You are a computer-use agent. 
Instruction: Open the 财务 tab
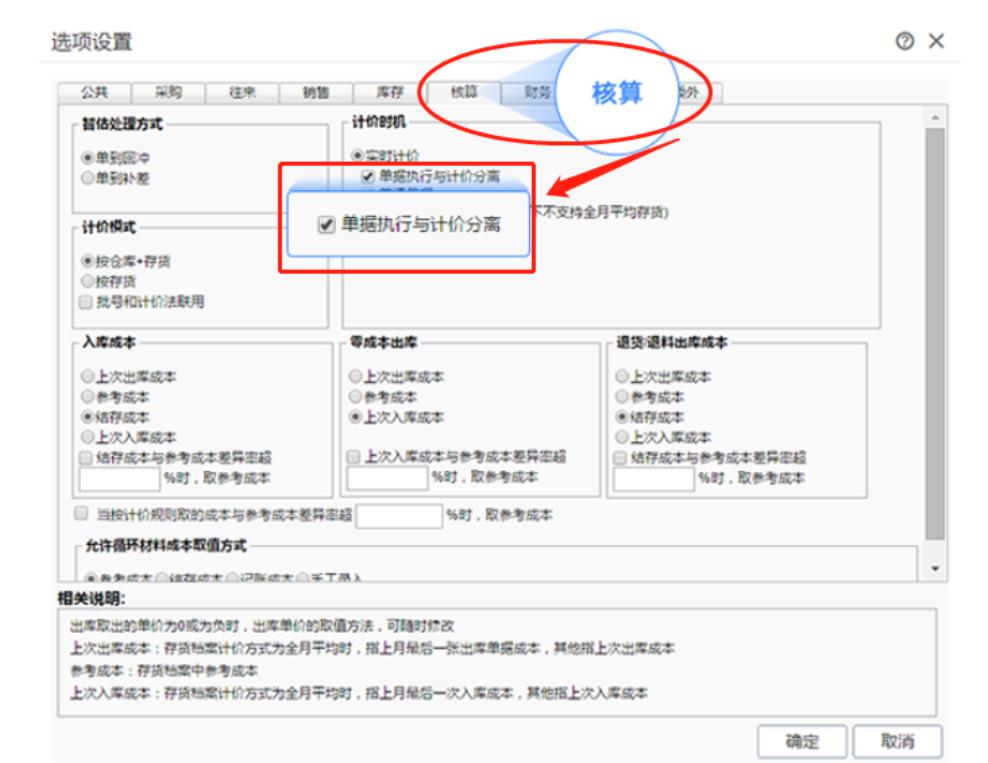coord(537,92)
